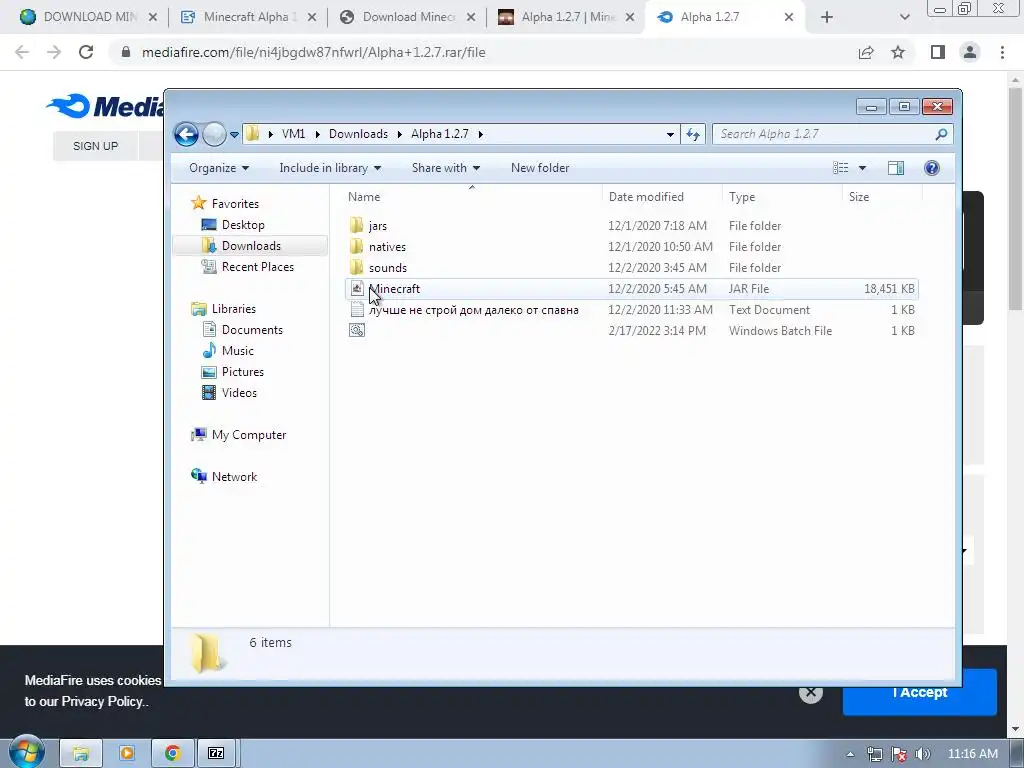
Task: Click the Downloads breadcrumb in address bar
Action: [x=358, y=134]
